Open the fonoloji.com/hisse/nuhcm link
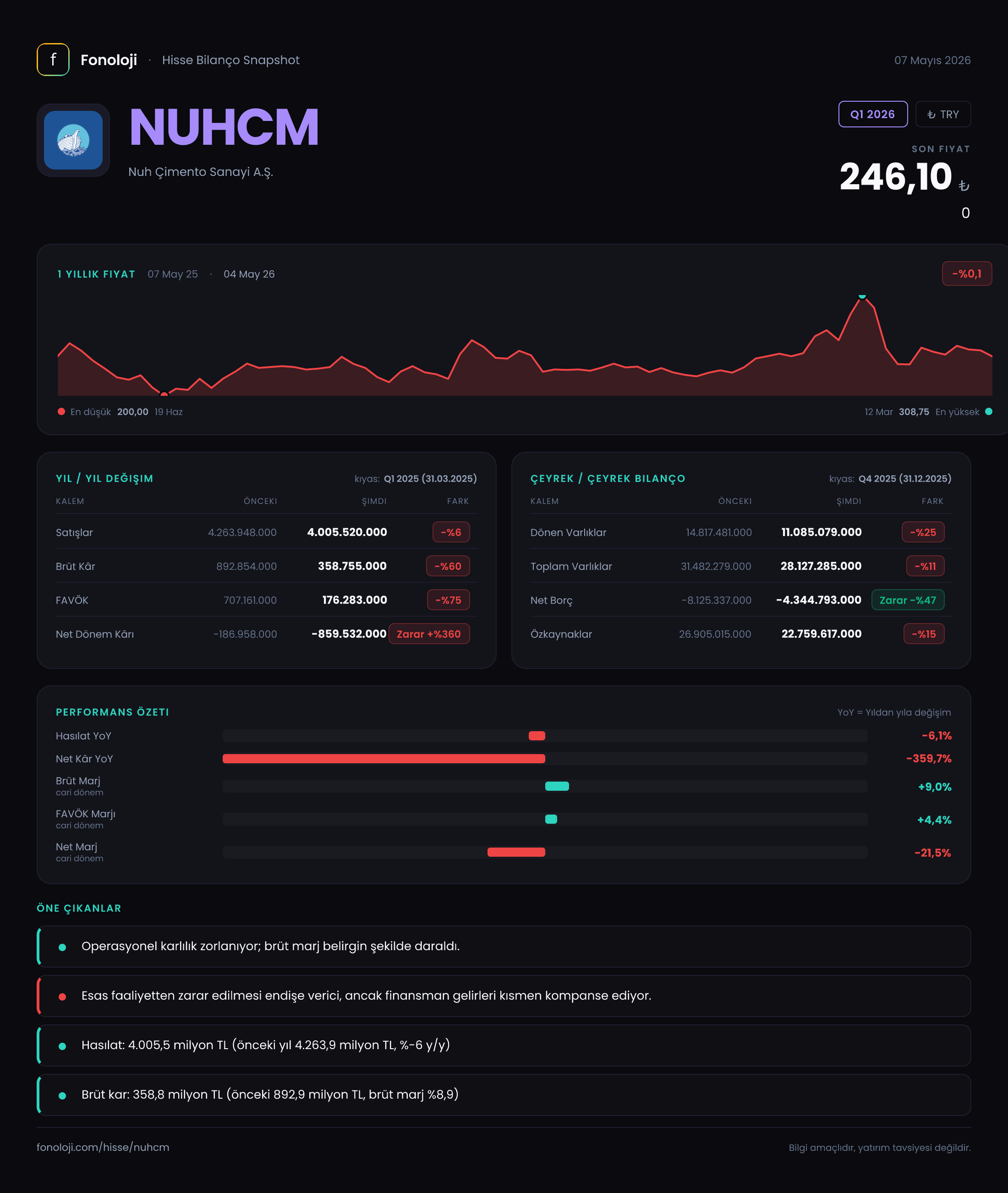Viewport: 1008px width, 1193px height. pos(103,1147)
